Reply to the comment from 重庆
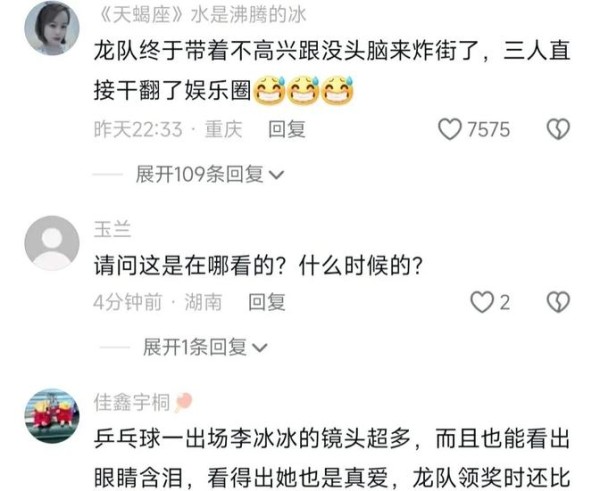The width and height of the screenshot is (600, 491). pos(287,129)
